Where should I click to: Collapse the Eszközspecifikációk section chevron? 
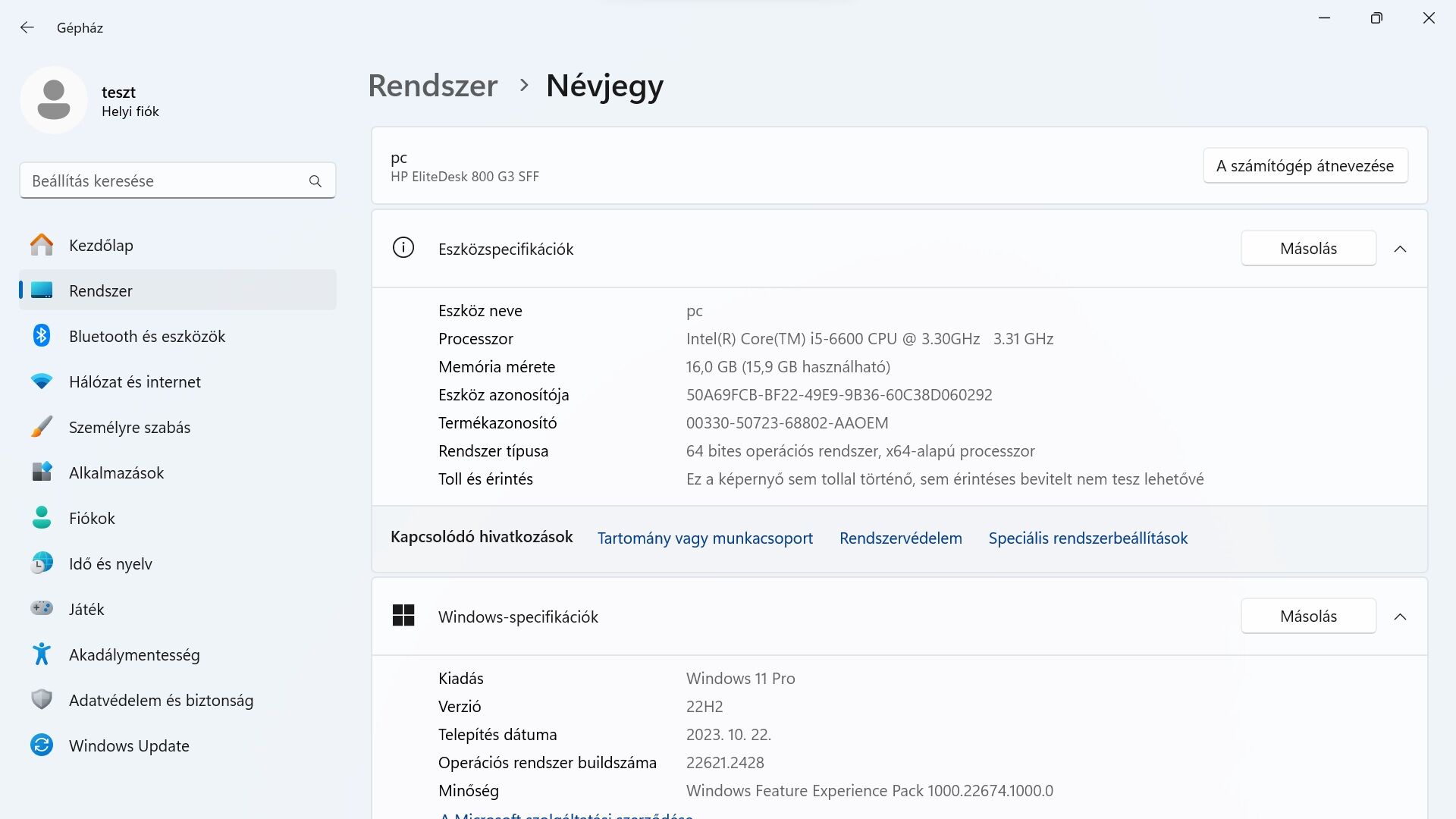pos(1401,249)
